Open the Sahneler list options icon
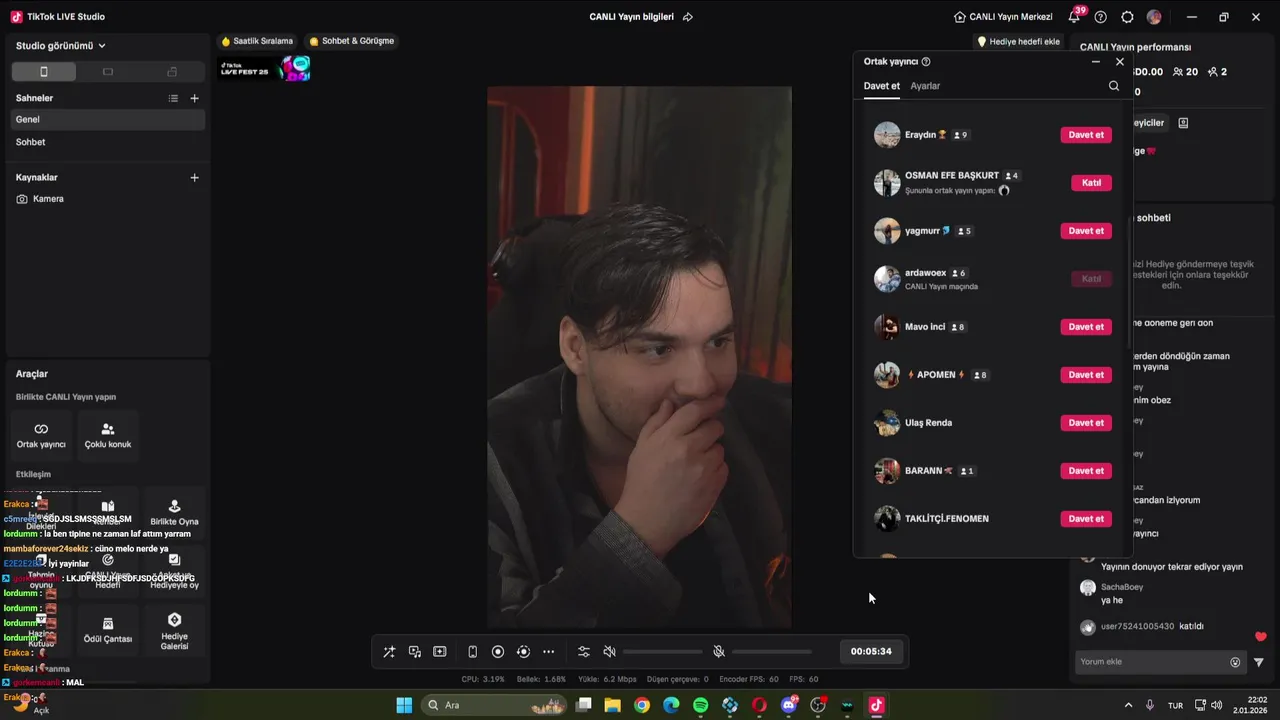Image resolution: width=1280 pixels, height=720 pixels. pos(173,98)
